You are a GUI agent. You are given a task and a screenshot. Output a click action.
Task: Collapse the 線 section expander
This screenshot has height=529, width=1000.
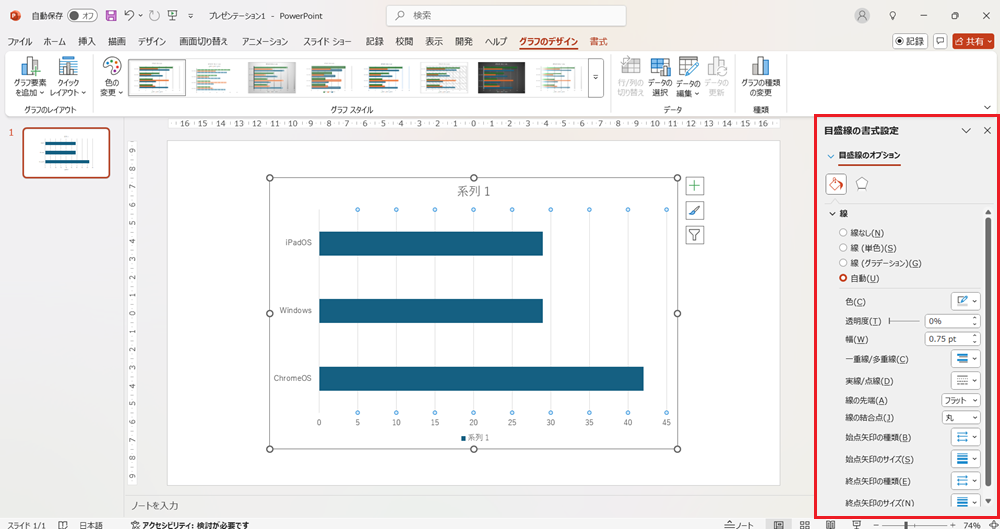[x=832, y=214]
